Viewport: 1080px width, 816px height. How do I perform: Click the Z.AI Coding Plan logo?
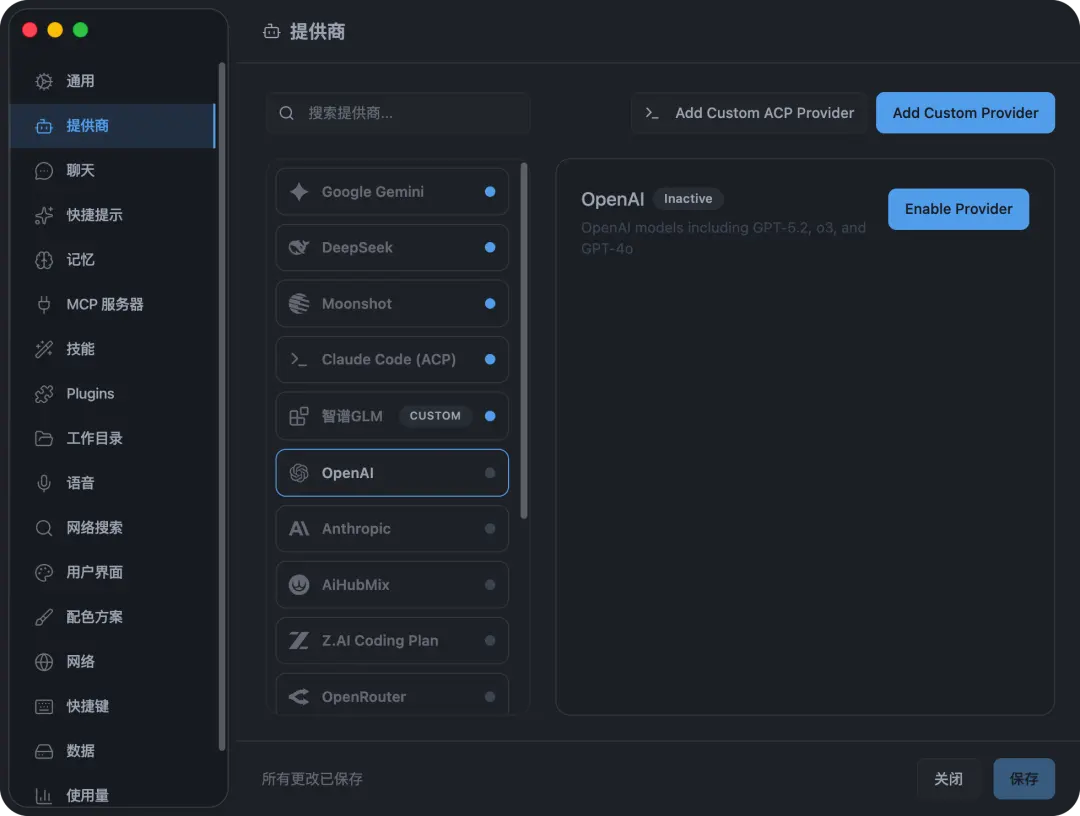coord(299,641)
